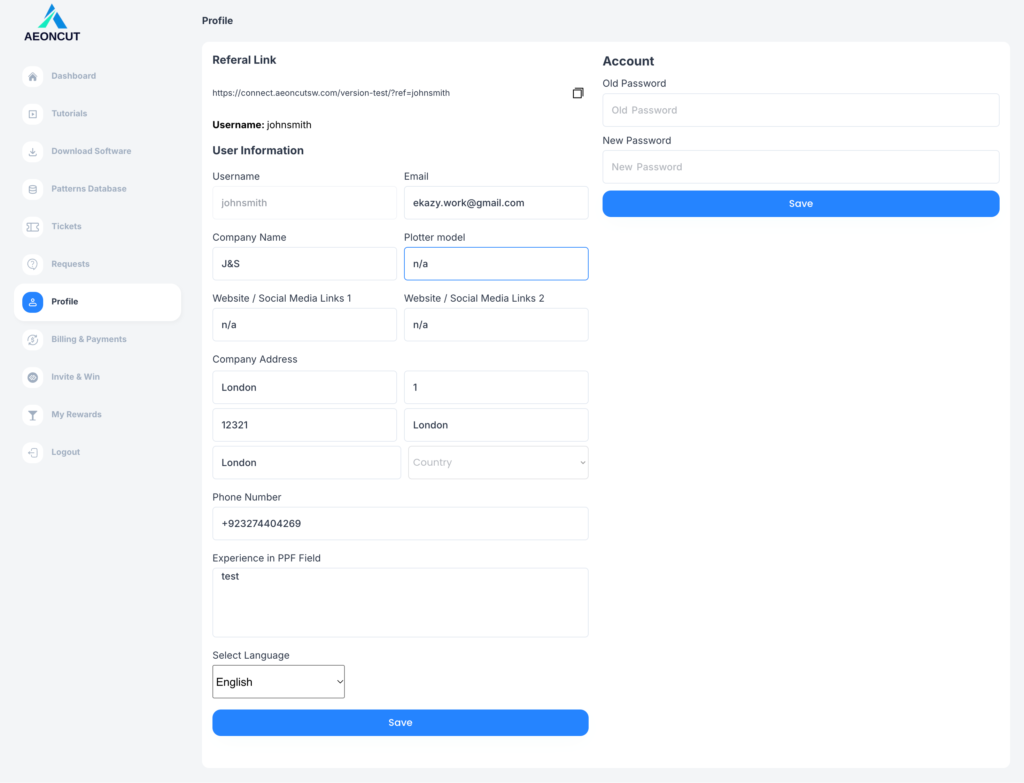Click the Dashboard home icon
The image size is (1024, 783).
[33, 76]
